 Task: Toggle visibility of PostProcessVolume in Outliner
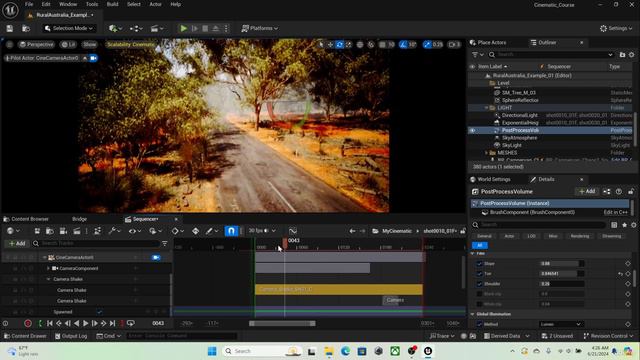tap(472, 131)
